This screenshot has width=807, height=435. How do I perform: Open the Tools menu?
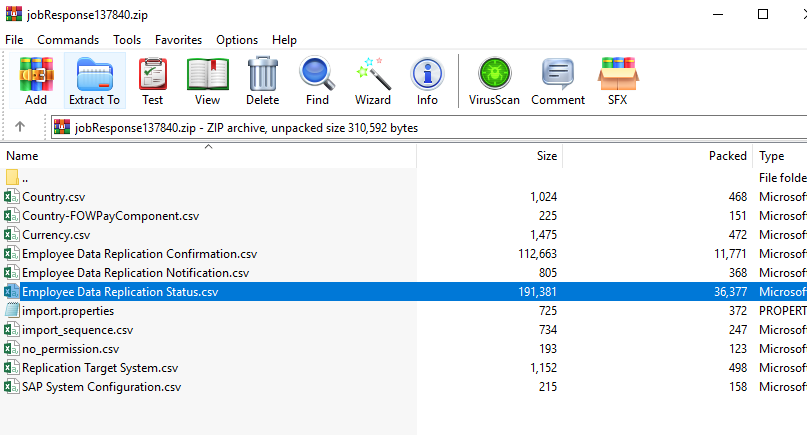click(127, 40)
